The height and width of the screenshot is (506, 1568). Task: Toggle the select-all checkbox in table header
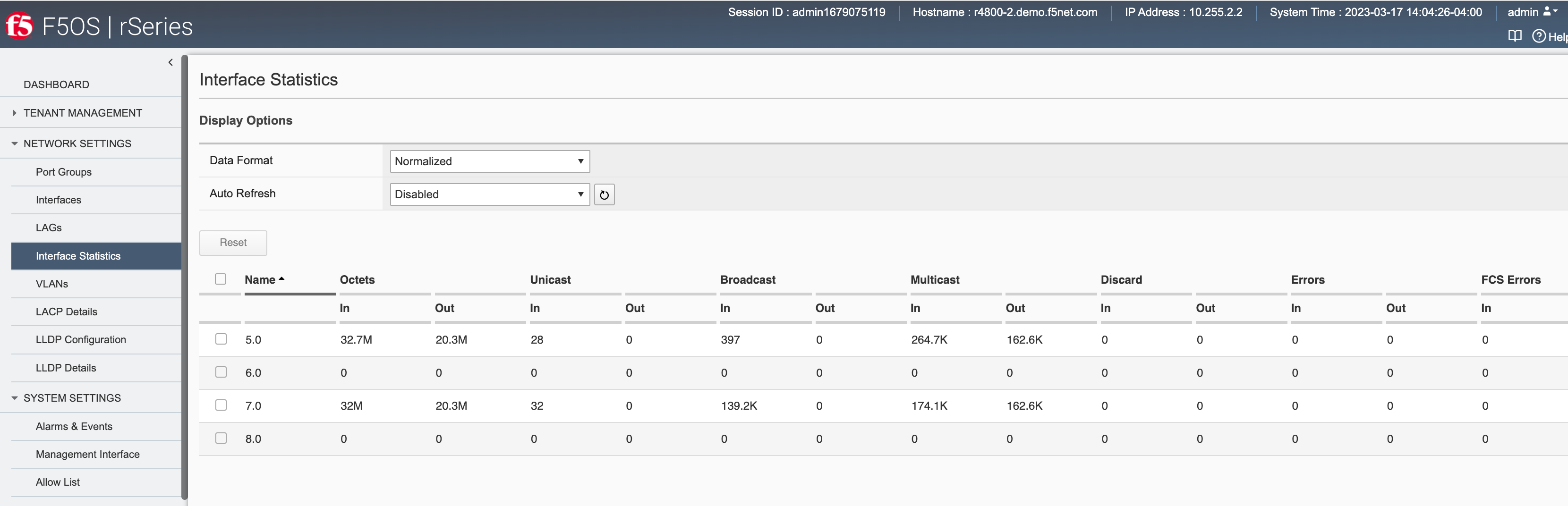221,279
